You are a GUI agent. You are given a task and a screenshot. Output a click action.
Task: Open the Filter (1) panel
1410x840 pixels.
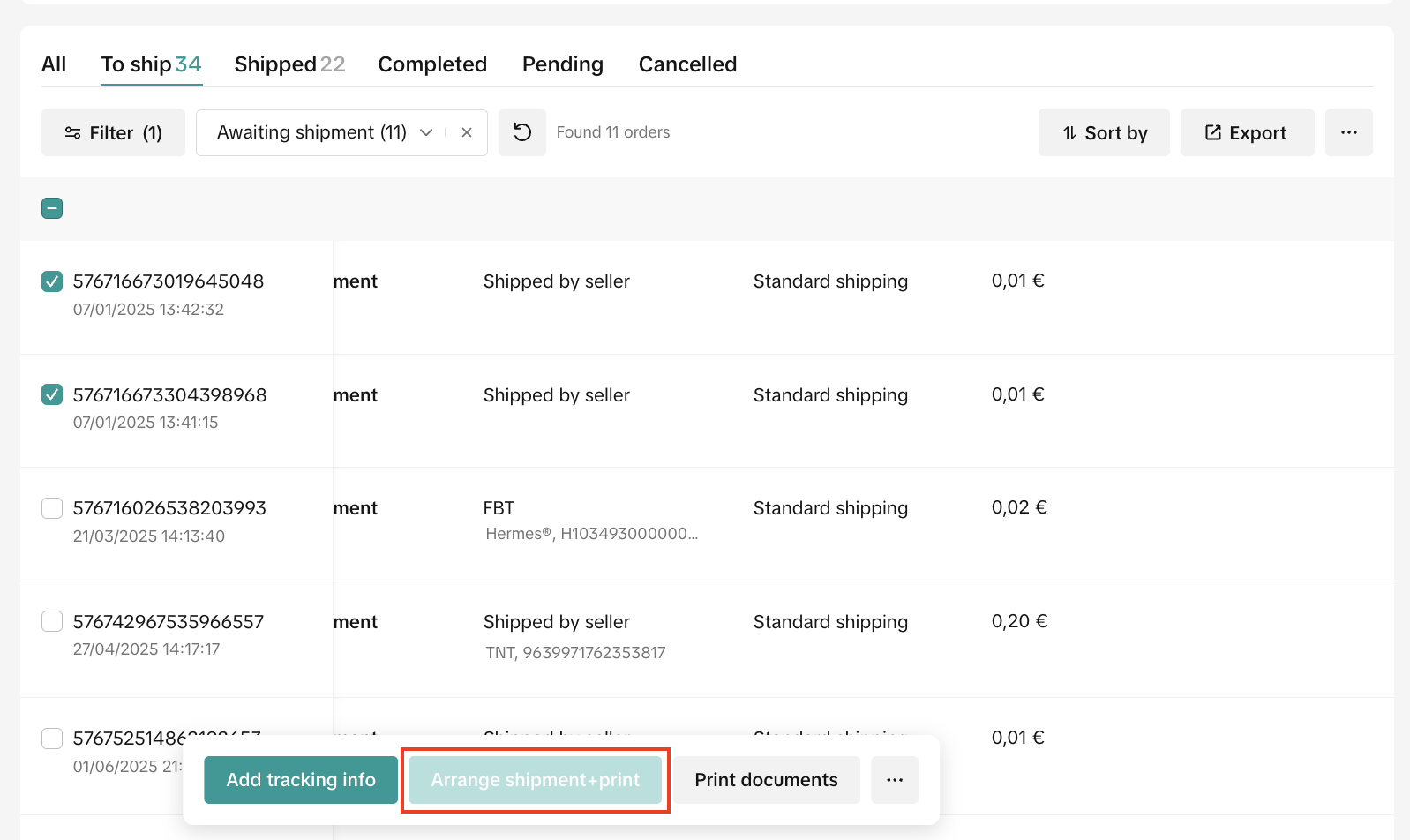[x=113, y=132]
